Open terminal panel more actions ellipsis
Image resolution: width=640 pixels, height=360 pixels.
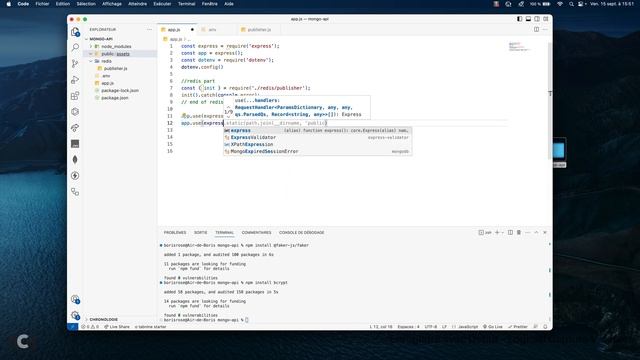tap(528, 232)
